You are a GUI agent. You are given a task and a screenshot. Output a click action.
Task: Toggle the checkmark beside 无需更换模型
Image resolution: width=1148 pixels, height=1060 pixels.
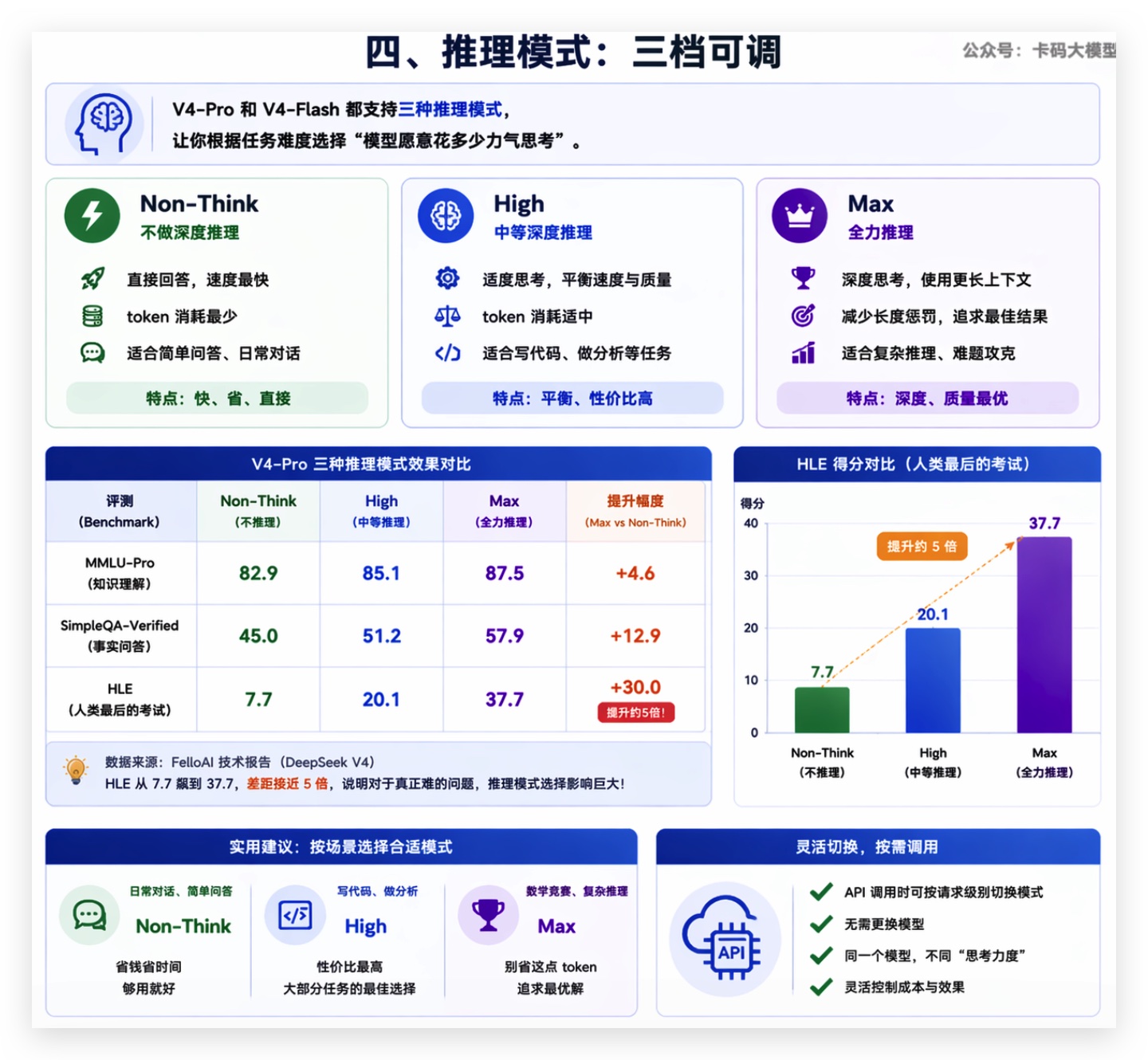tap(821, 924)
